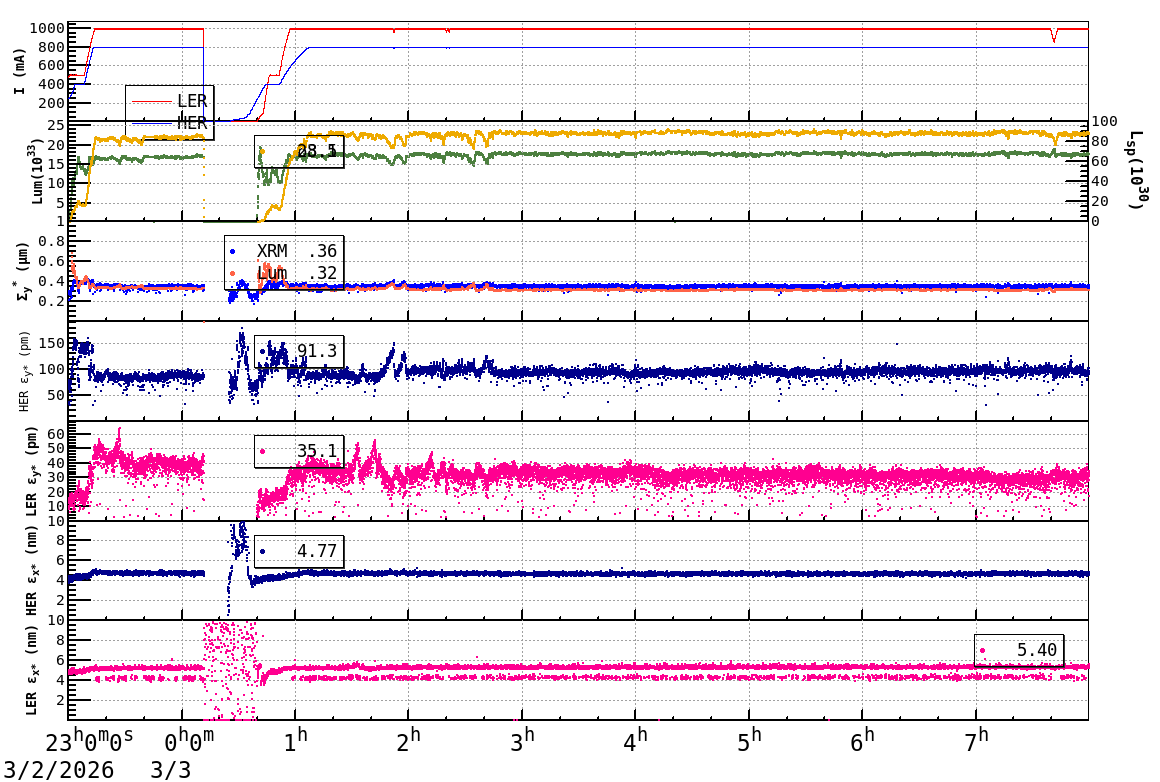Click the 91.3 value in HER εy* legend
The height and width of the screenshot is (782, 1160).
point(317,351)
